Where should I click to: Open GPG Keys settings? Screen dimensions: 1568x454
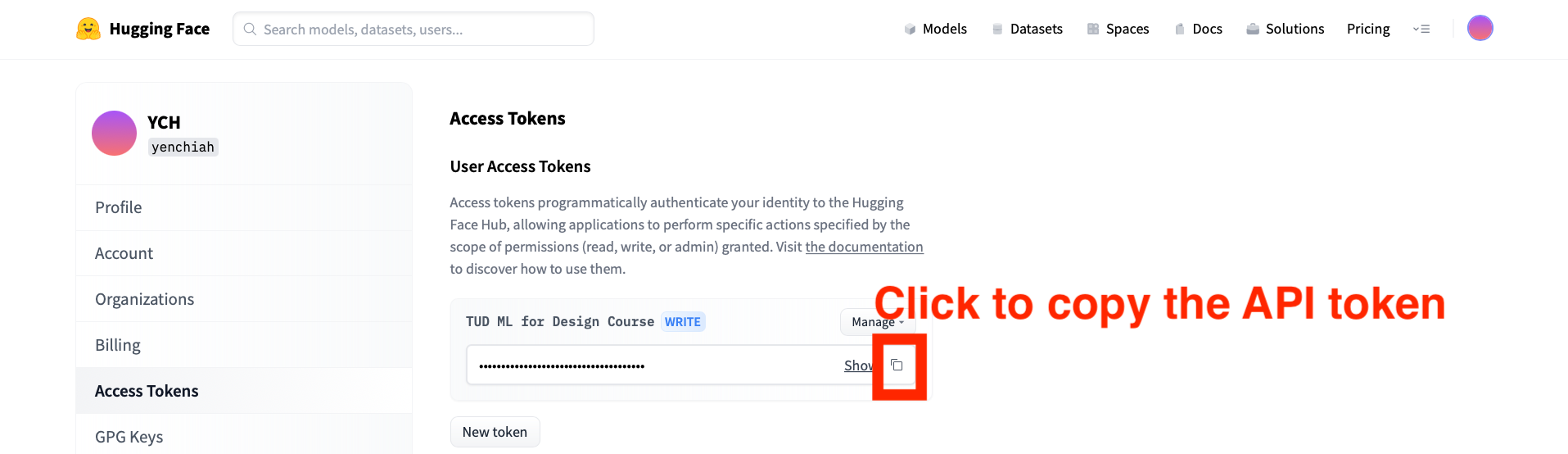point(129,437)
